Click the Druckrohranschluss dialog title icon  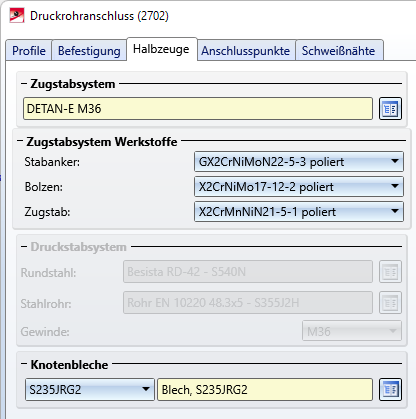click(17, 16)
